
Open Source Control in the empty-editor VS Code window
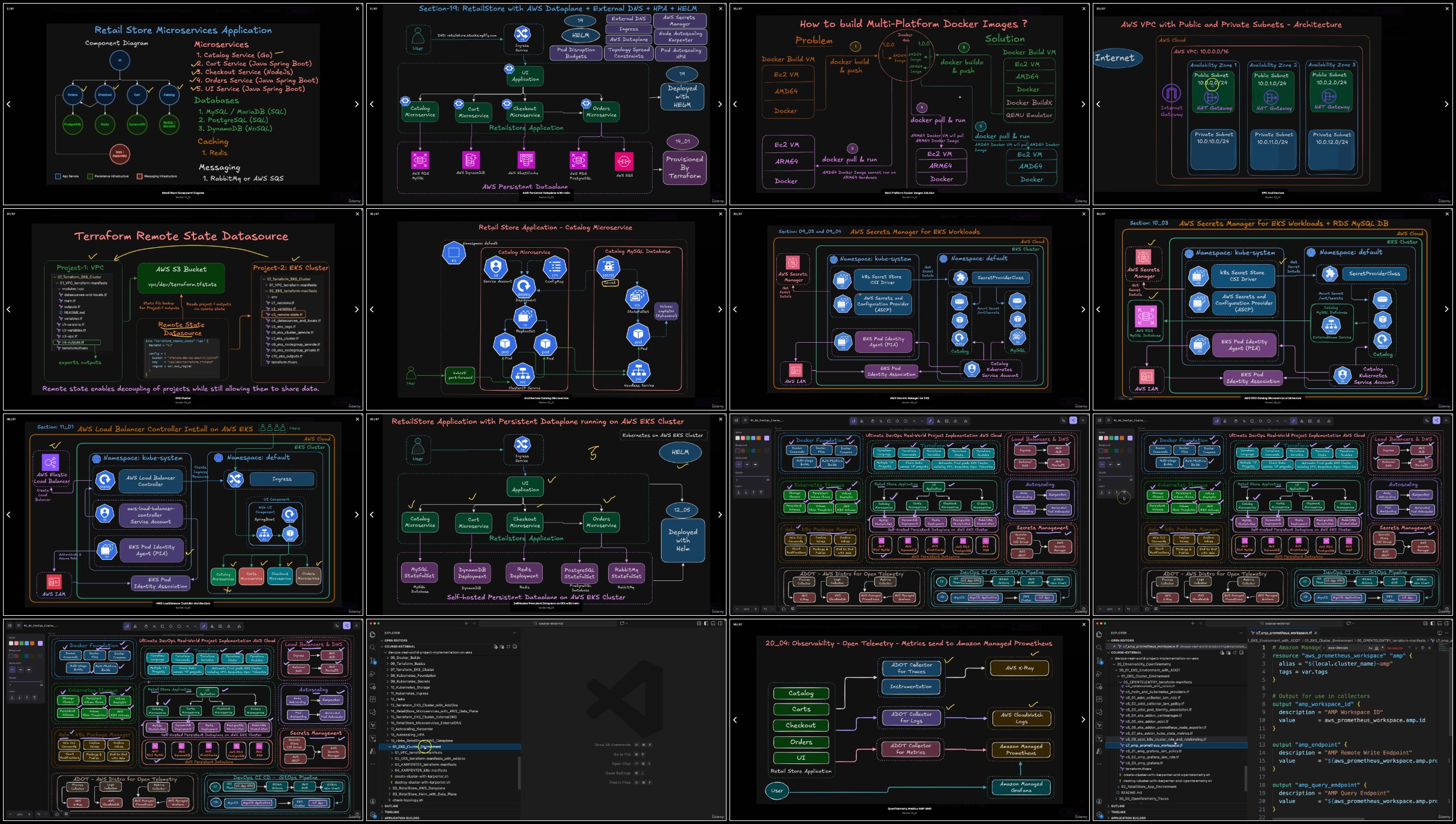tap(372, 661)
